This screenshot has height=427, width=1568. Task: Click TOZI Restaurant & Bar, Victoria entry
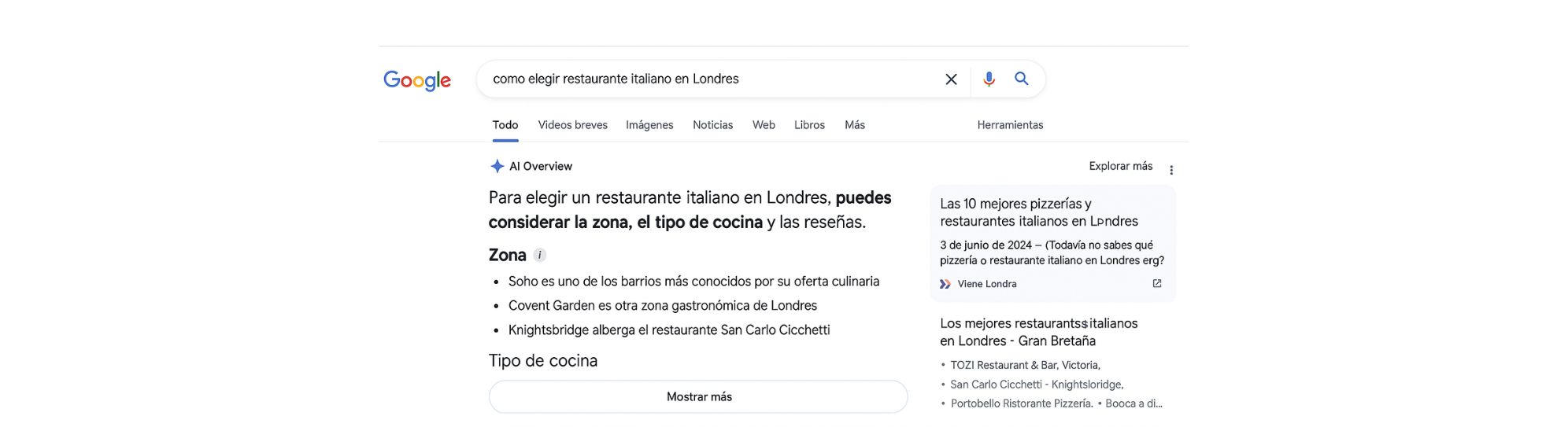[1025, 365]
